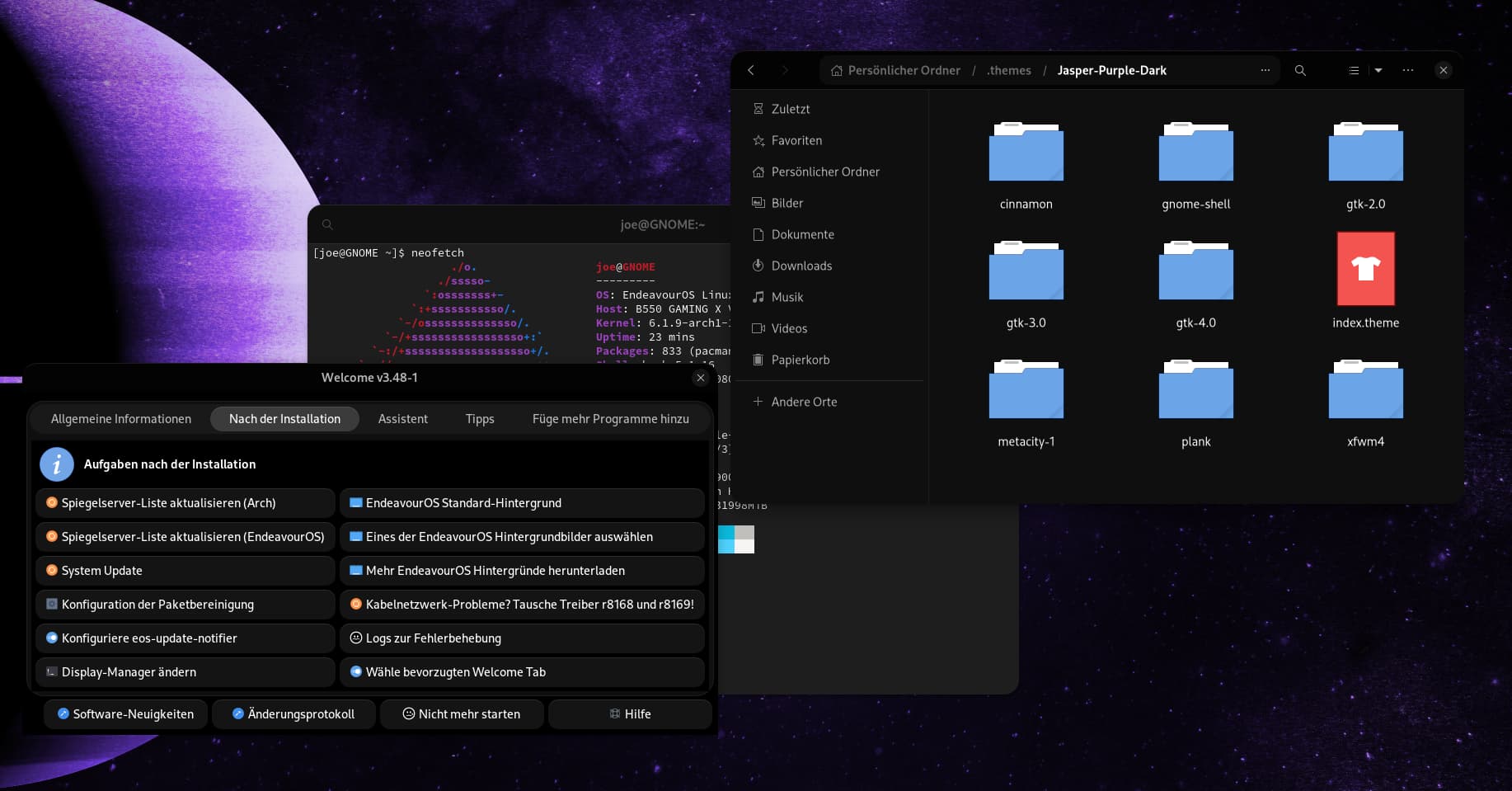Screen dimensions: 1512x791
Task: Open Logs zur Fehlerbehebung
Action: pyautogui.click(x=522, y=638)
